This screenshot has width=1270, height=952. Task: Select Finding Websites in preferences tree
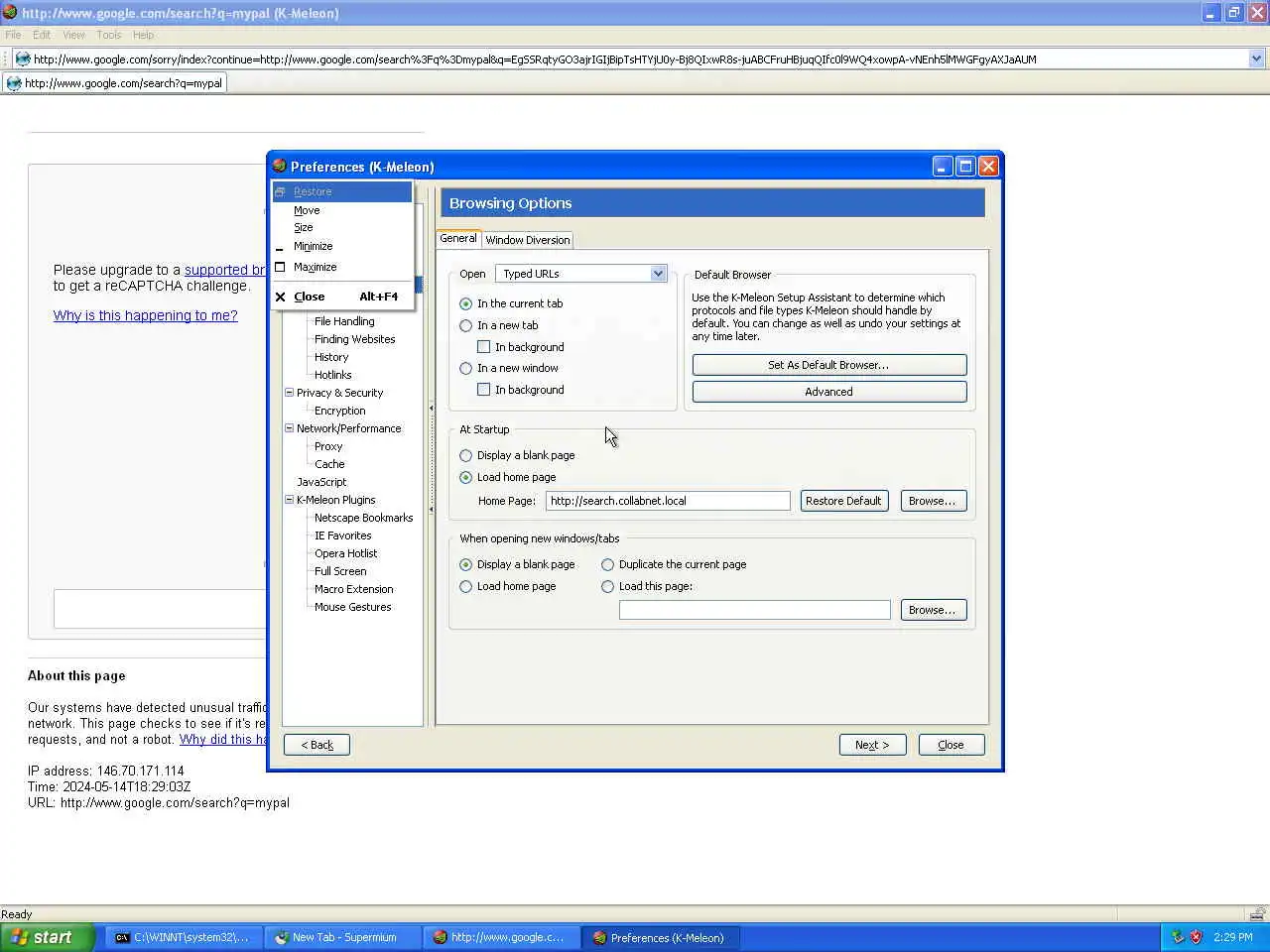(x=354, y=339)
